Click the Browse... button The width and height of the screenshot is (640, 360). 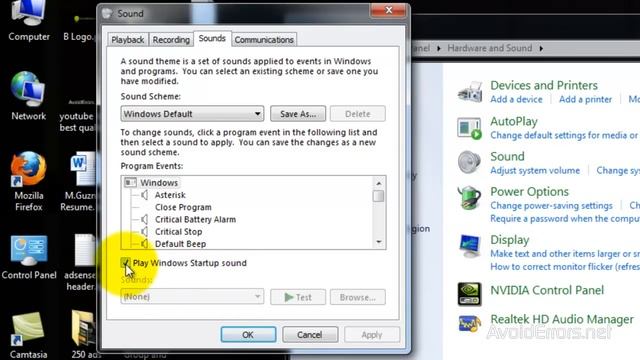pyautogui.click(x=358, y=297)
